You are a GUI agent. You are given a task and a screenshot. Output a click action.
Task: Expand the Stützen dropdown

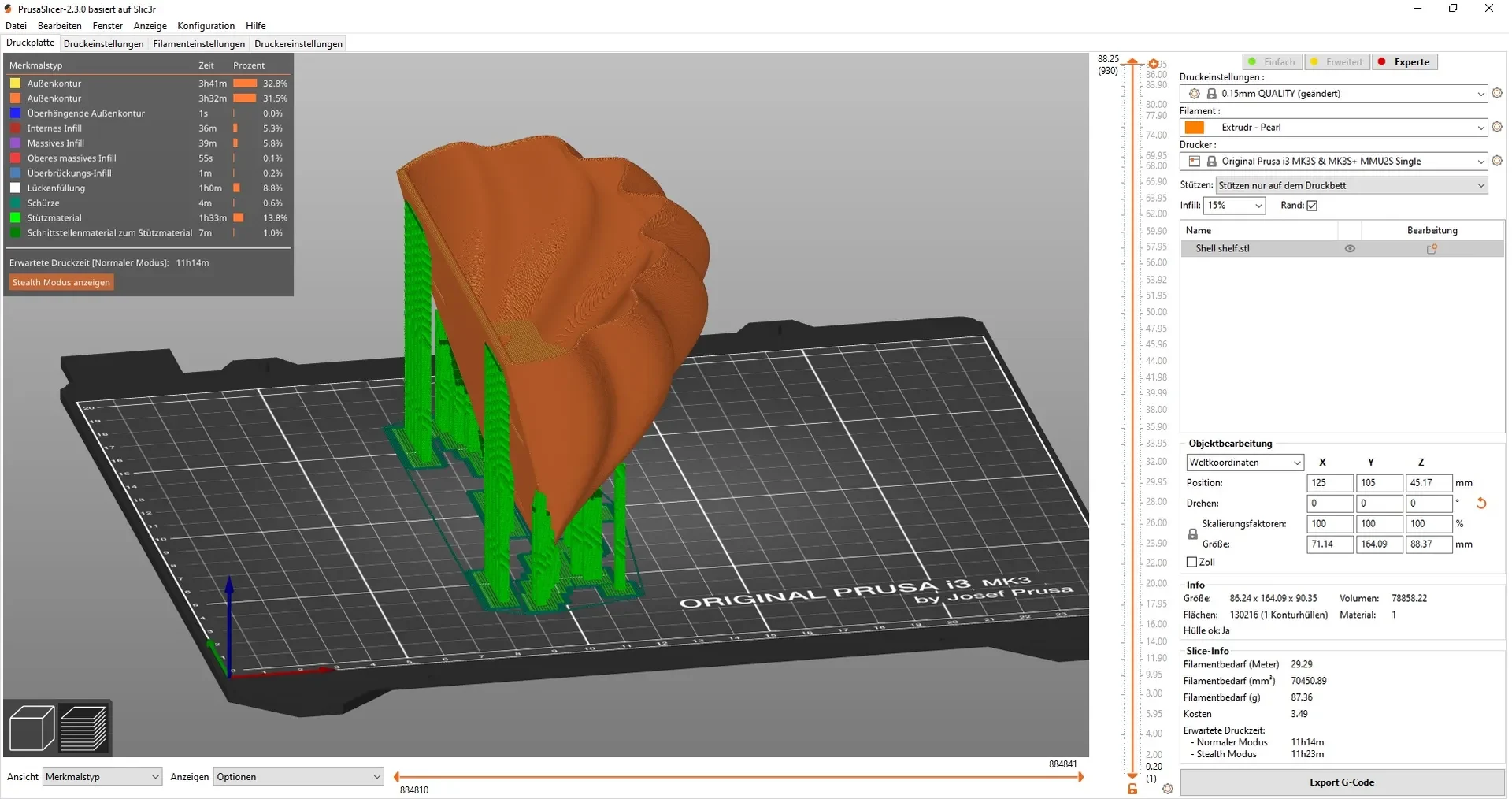point(1351,186)
